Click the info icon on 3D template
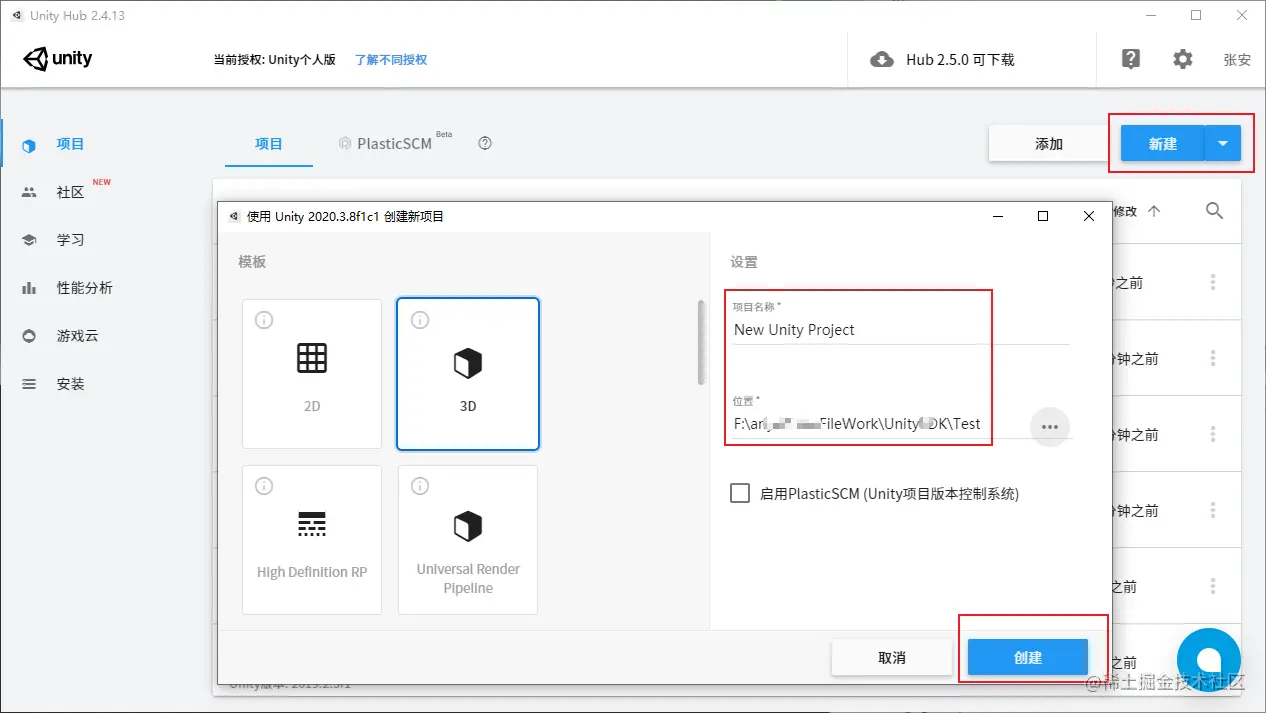Image resolution: width=1266 pixels, height=713 pixels. [x=420, y=320]
